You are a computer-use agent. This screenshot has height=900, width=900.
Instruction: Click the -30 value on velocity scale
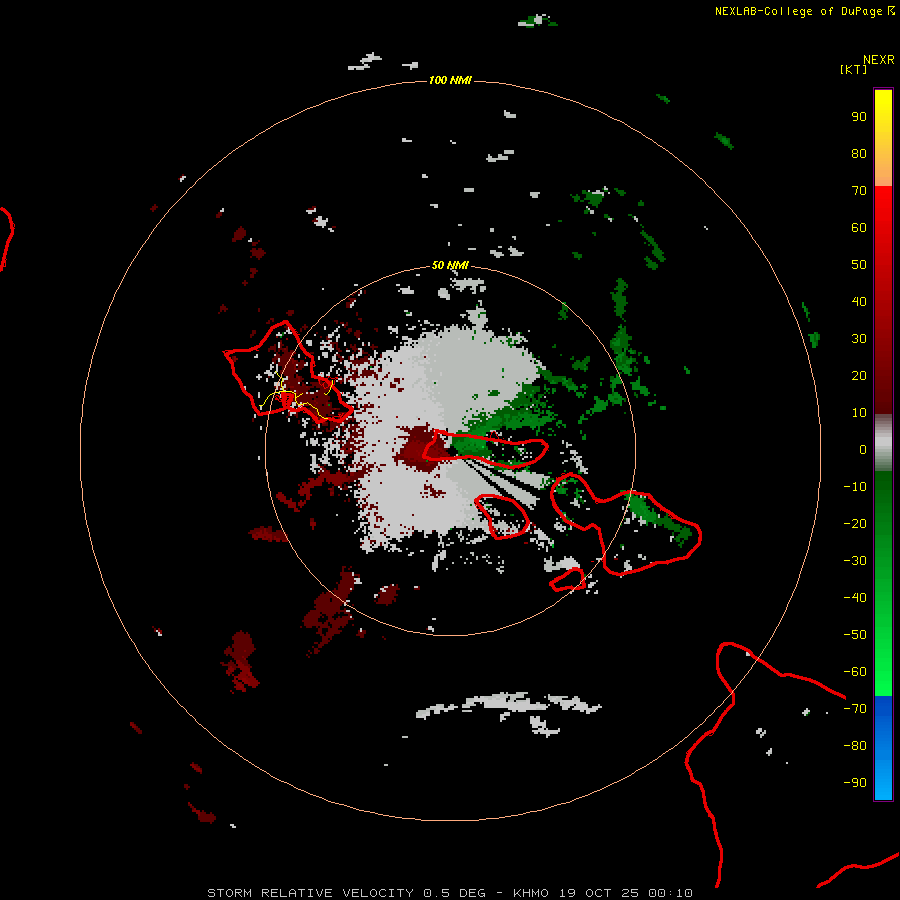pyautogui.click(x=855, y=561)
